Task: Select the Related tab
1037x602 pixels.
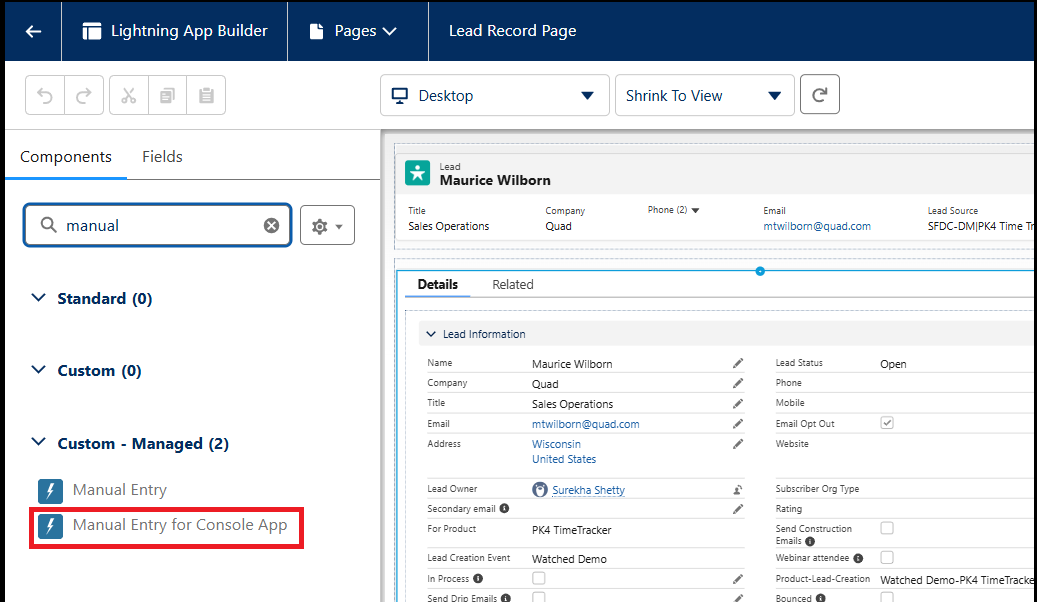Action: pyautogui.click(x=513, y=284)
